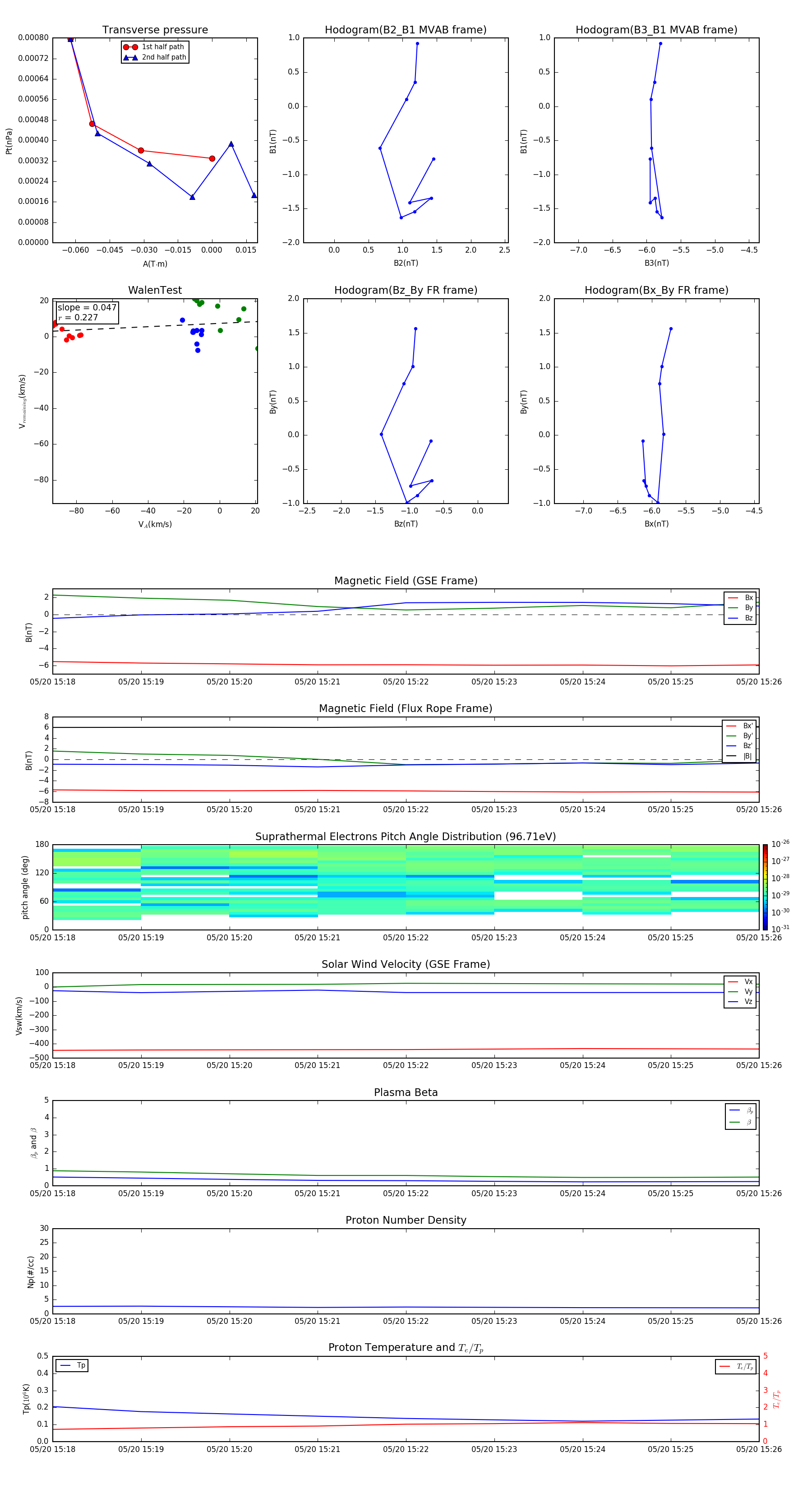Click the 'pitch angle (deg)' axis label
The height and width of the screenshot is (1489, 812).
pos(25,887)
